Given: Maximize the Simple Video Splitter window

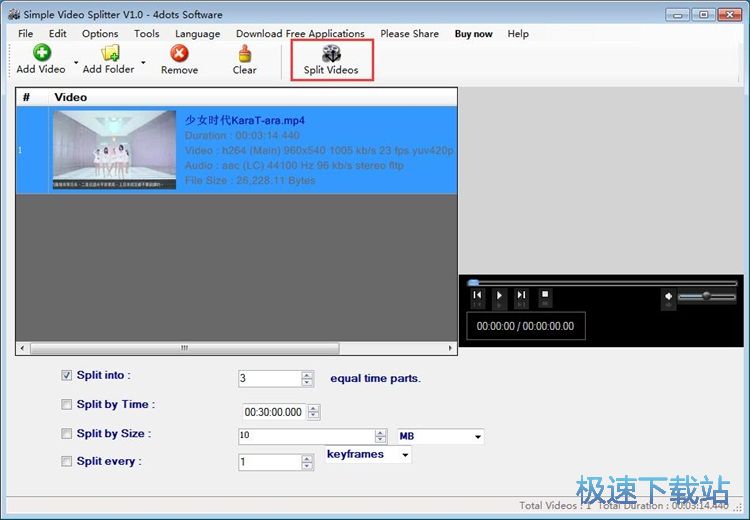Looking at the screenshot, I should [x=704, y=15].
